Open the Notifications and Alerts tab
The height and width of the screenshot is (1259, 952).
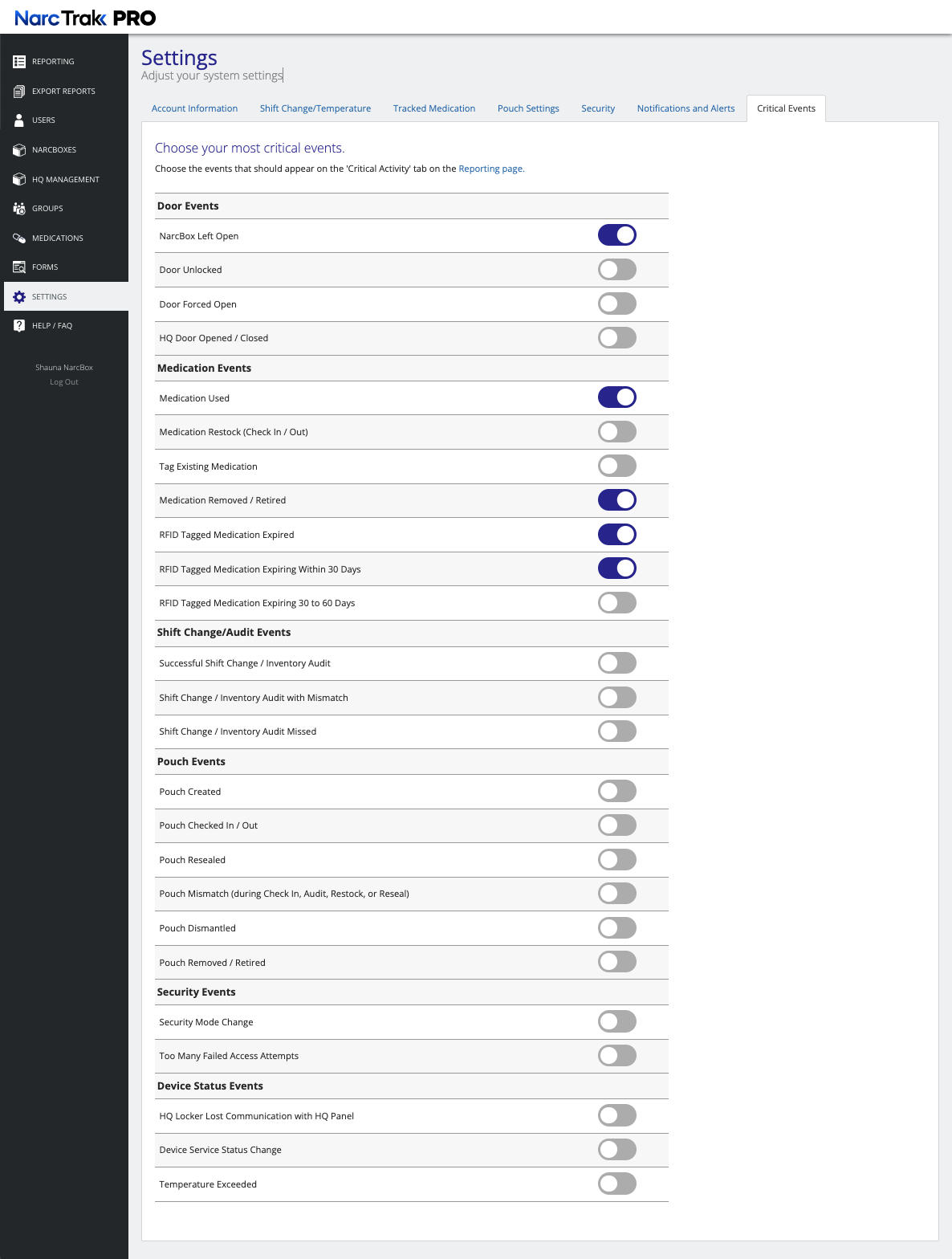[x=686, y=108]
